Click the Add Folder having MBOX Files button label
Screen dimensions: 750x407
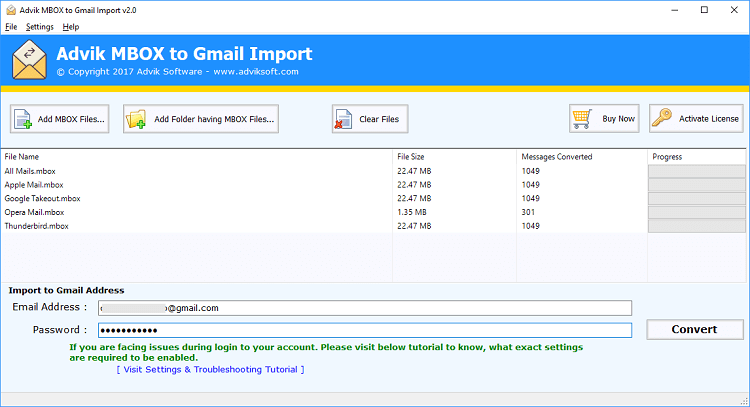point(214,119)
